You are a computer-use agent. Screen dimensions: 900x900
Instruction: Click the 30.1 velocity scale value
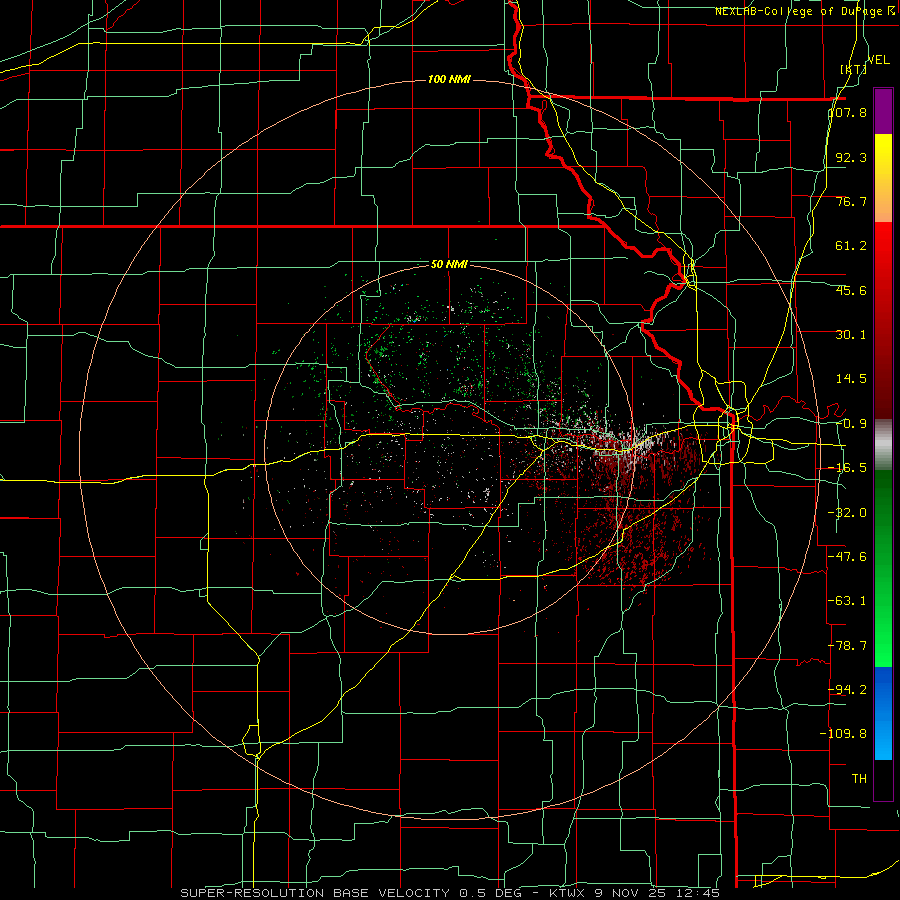(x=851, y=335)
